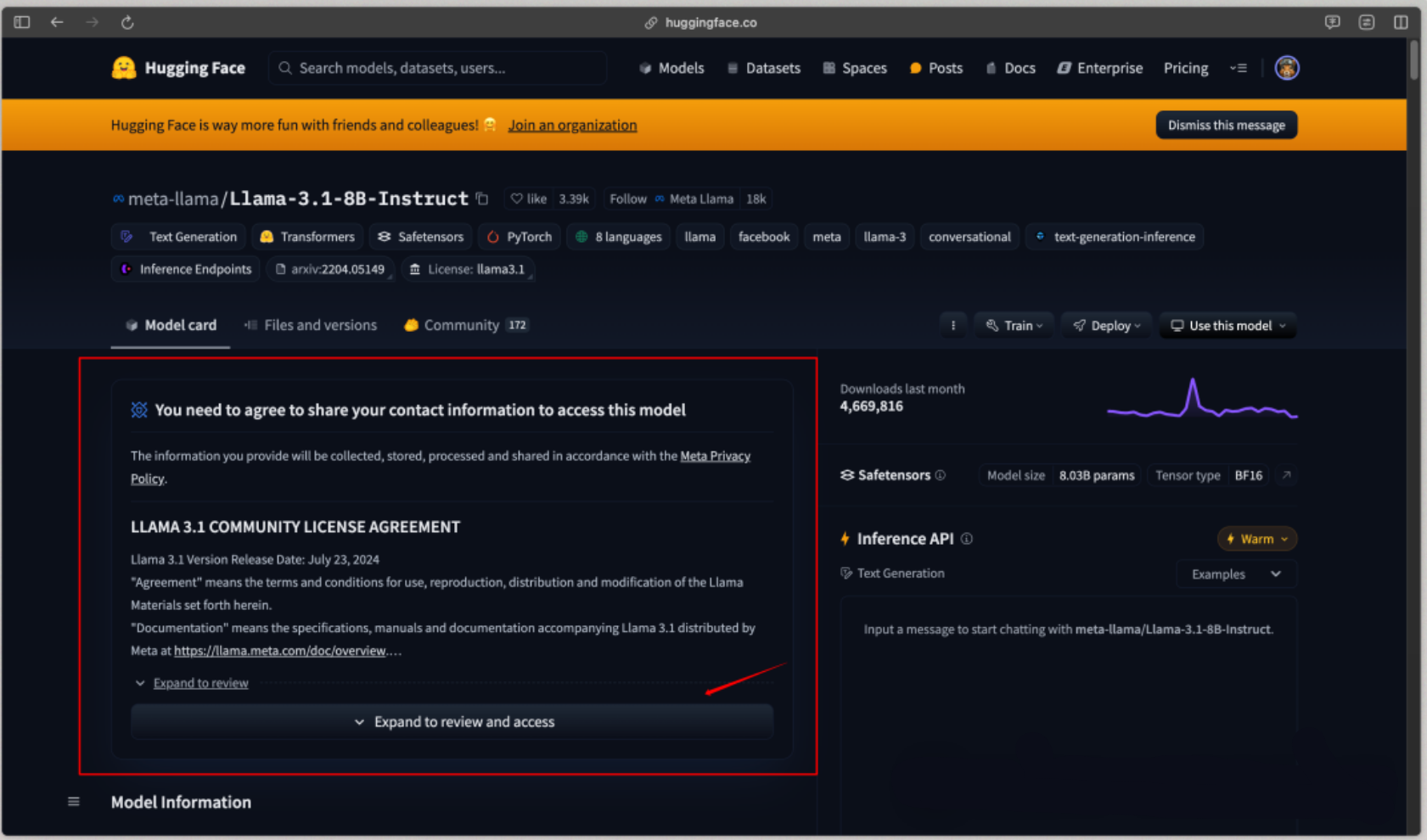The width and height of the screenshot is (1427, 840).
Task: Click the Inference API info icon
Action: pyautogui.click(x=966, y=539)
